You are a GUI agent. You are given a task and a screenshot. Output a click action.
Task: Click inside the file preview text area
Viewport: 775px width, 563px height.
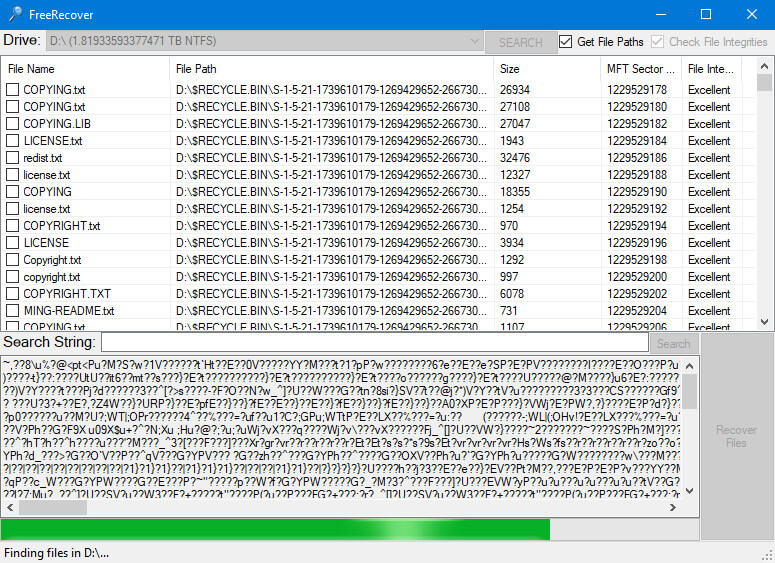(341, 428)
